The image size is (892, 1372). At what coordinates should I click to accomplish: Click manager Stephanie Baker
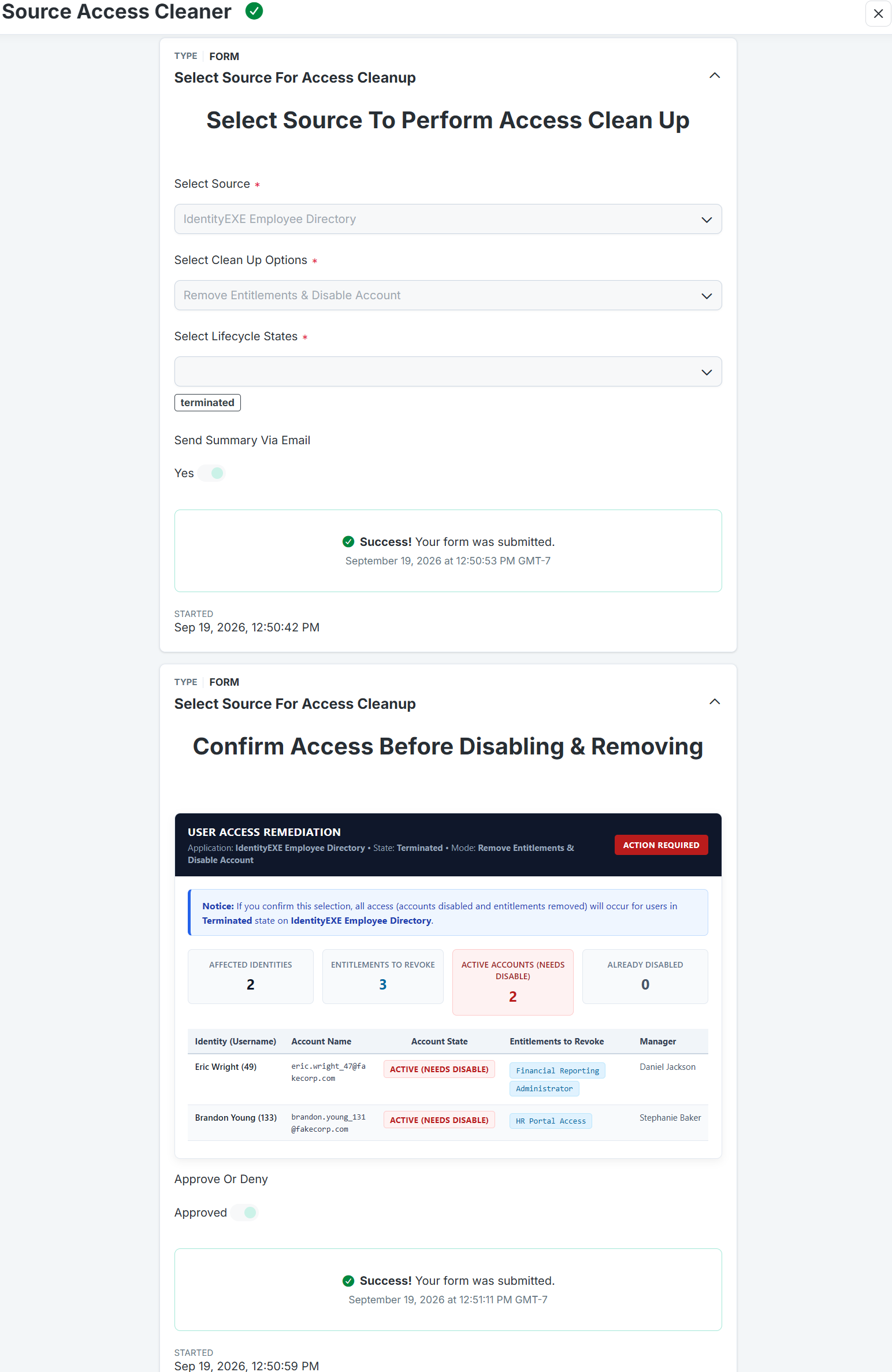(670, 1118)
